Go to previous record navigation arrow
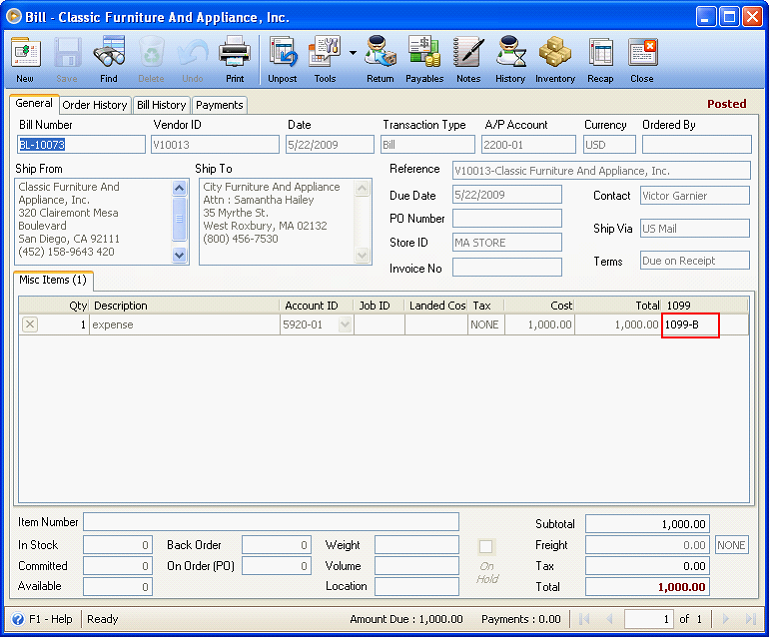This screenshot has width=770, height=638. 609,619
